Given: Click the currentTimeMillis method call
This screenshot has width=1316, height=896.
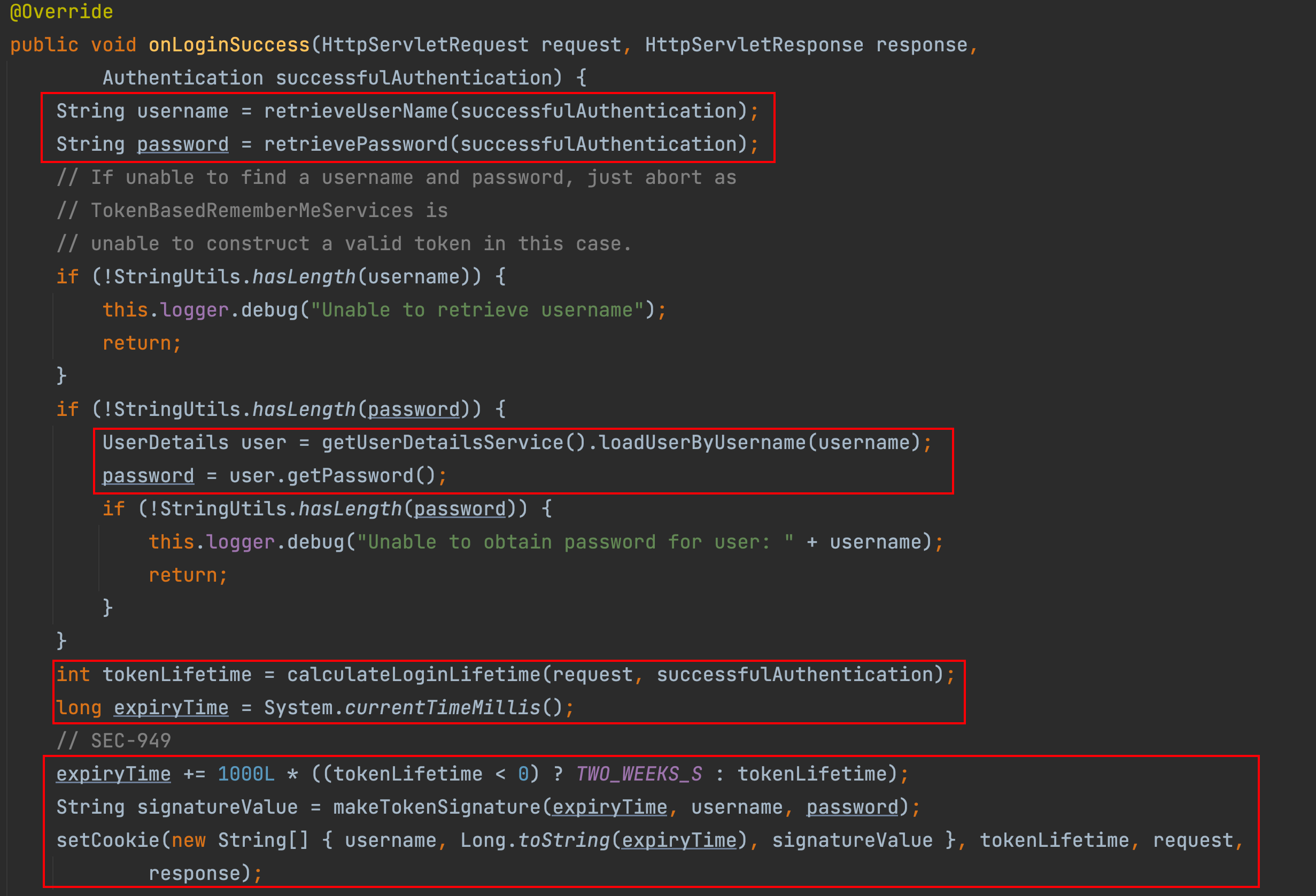Looking at the screenshot, I should coord(442,708).
